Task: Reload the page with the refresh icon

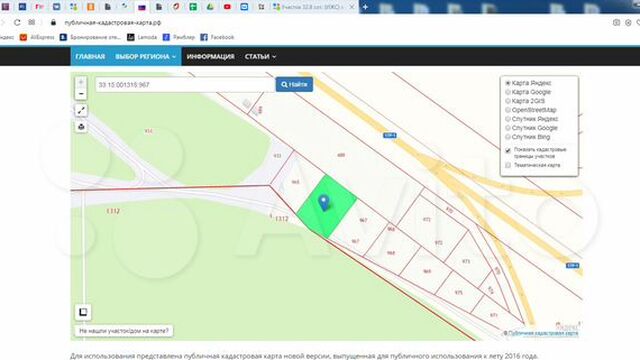Action: (x=17, y=22)
